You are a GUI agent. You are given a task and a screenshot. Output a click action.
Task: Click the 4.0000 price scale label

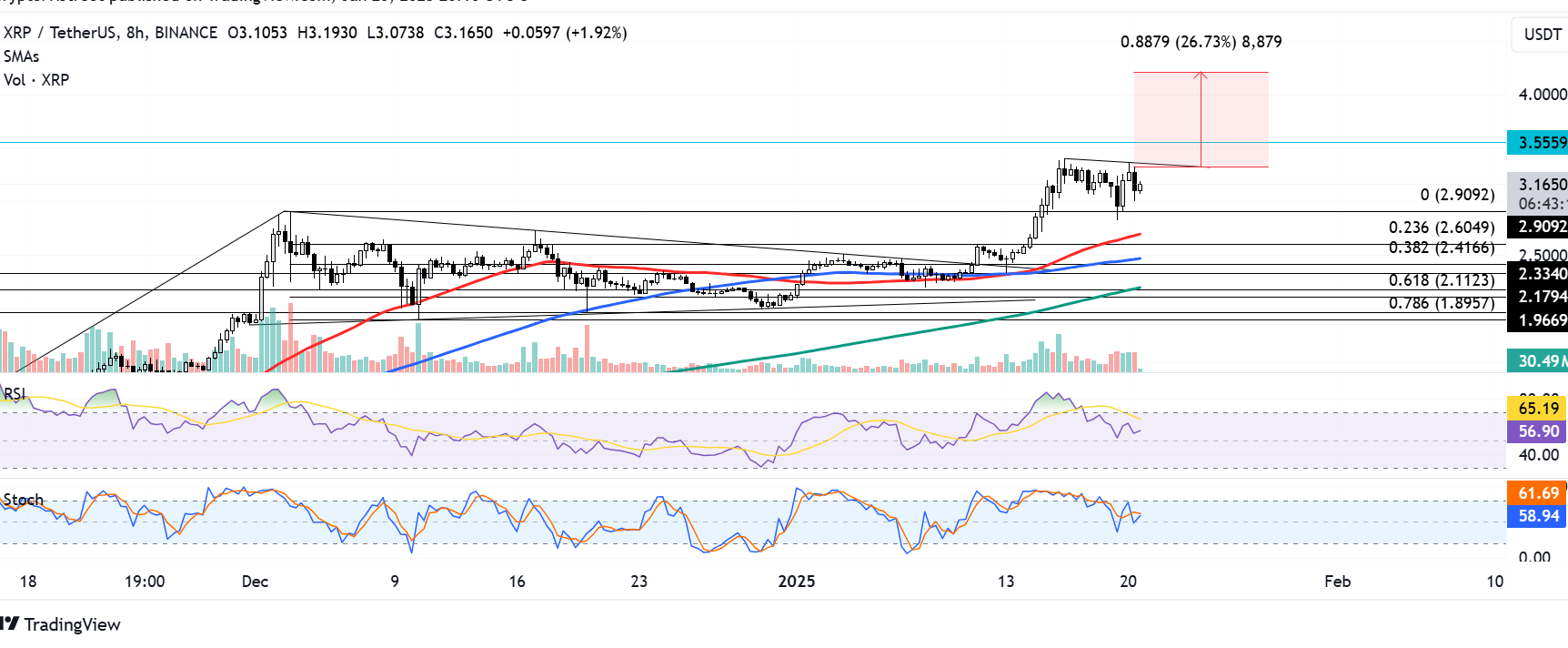click(x=1543, y=95)
